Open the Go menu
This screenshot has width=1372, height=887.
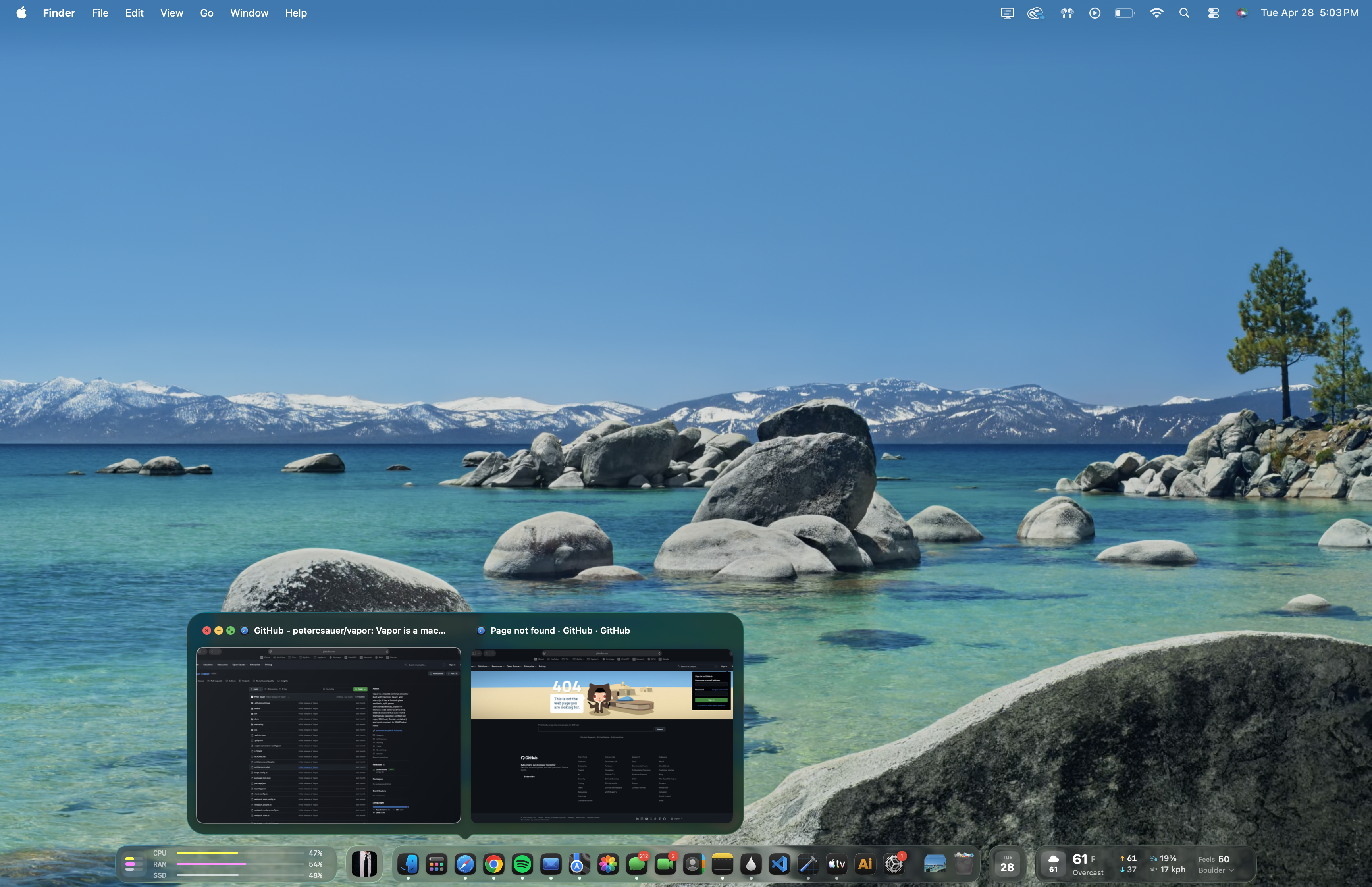(207, 13)
